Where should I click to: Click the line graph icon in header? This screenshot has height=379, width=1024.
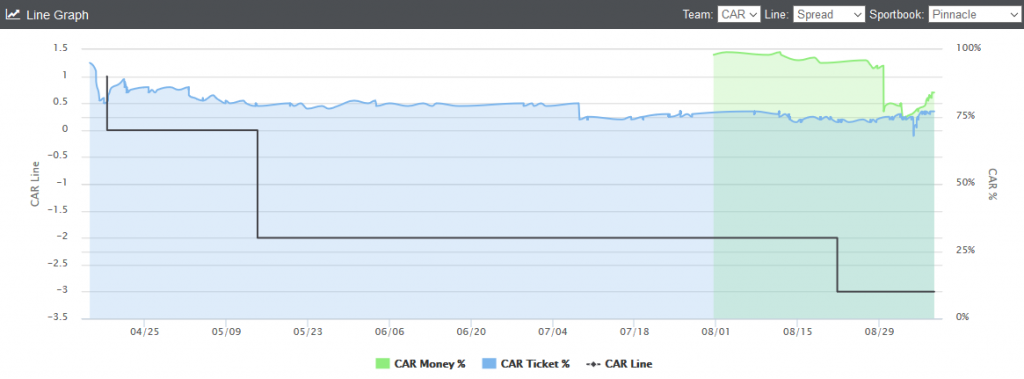click(12, 14)
